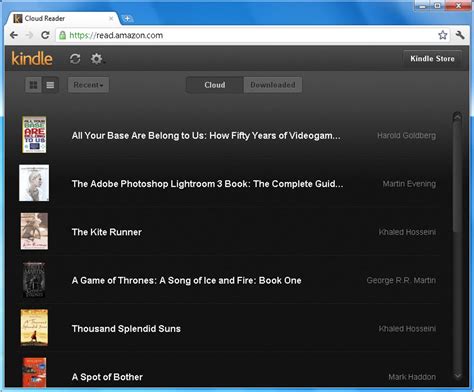Viewport: 474px width, 392px height.
Task: Click the address bar URL field
Action: click(253, 35)
